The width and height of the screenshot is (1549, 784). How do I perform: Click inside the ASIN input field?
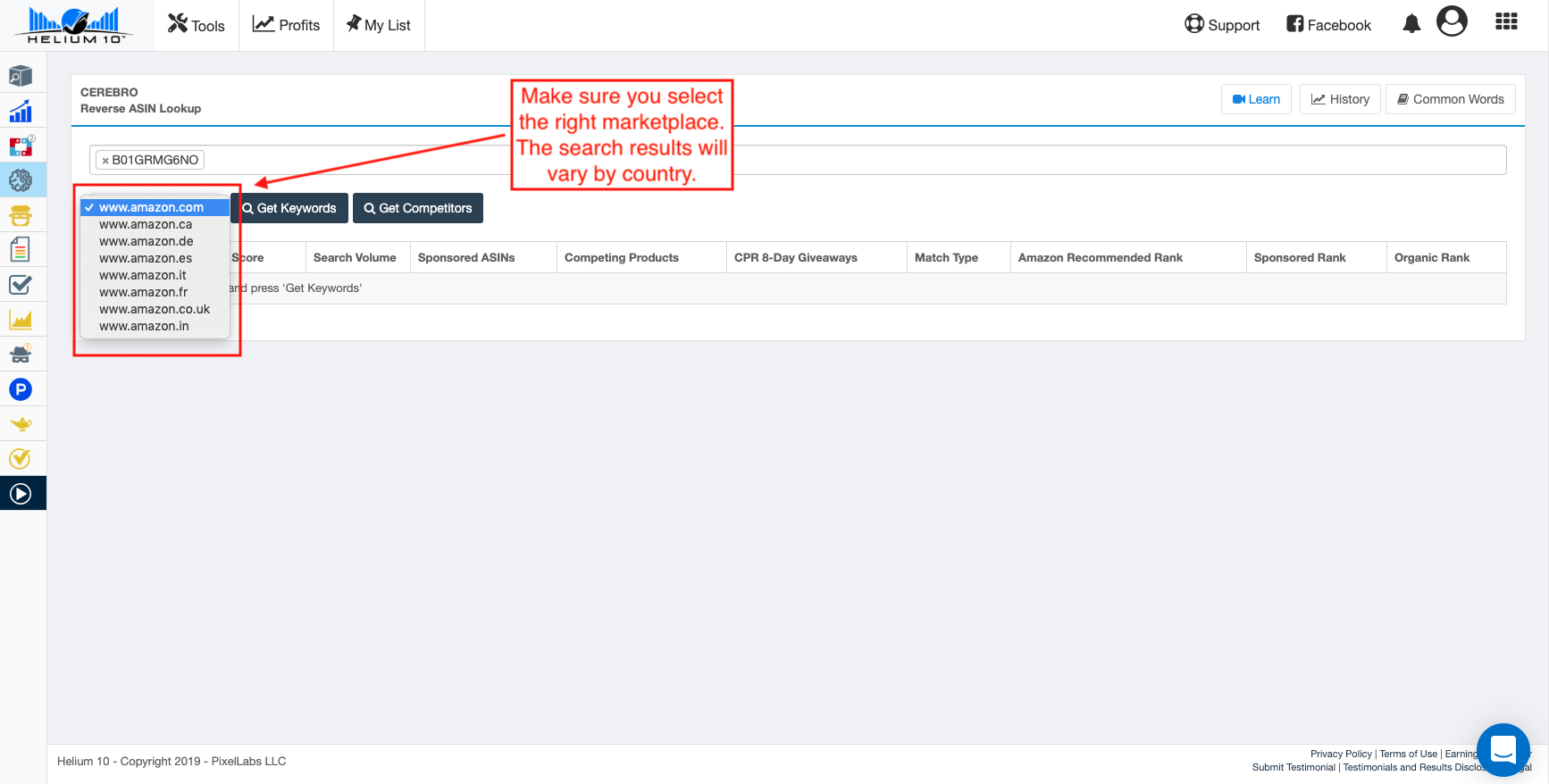tap(804, 160)
